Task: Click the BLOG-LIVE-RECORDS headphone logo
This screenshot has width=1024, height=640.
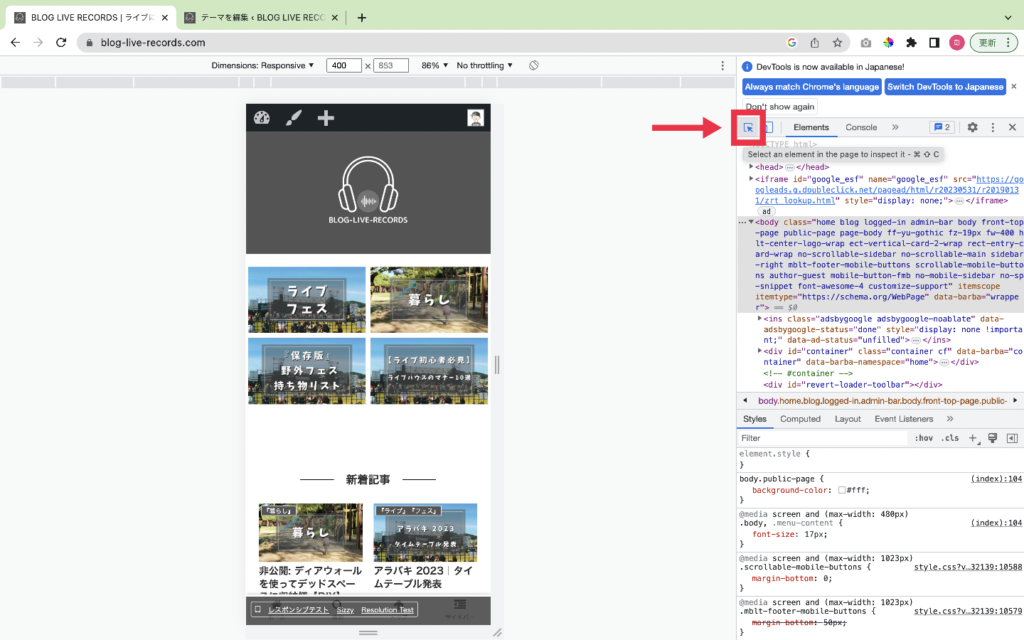Action: coord(368,190)
